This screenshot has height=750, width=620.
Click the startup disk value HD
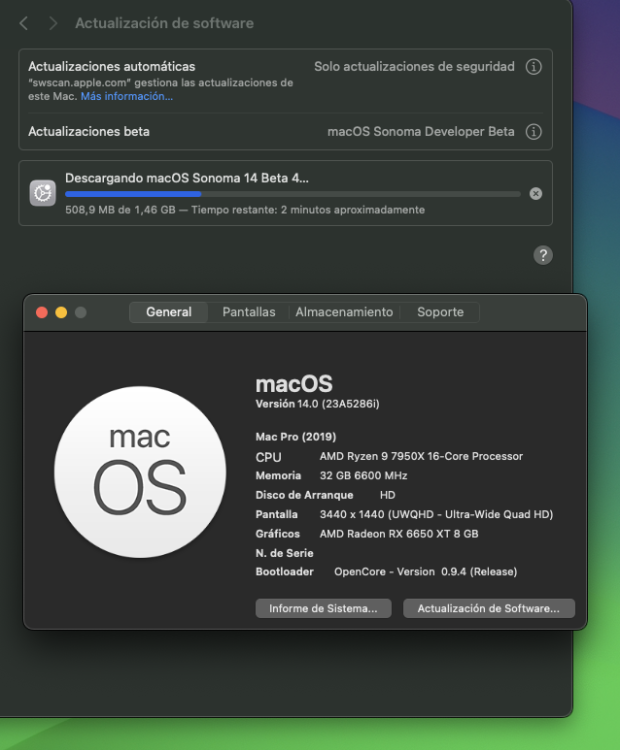pos(388,495)
